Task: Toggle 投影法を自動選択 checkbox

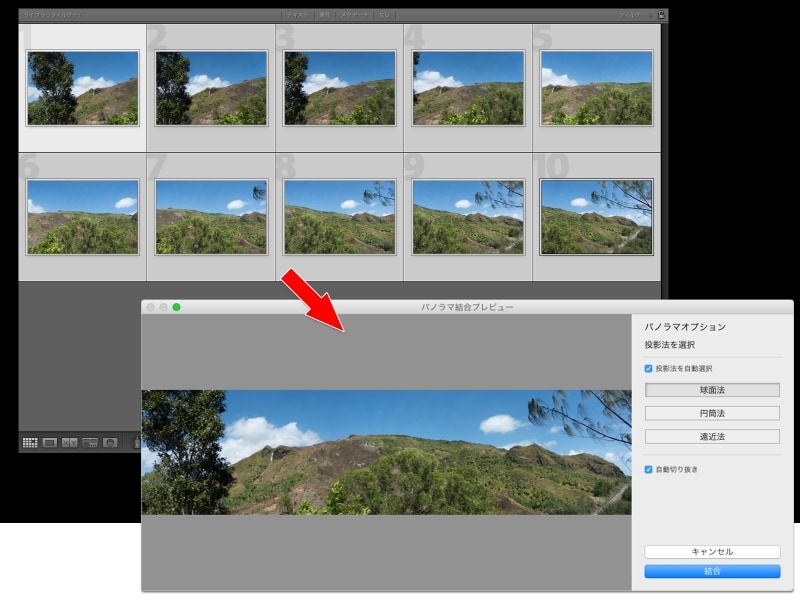Action: pyautogui.click(x=649, y=369)
